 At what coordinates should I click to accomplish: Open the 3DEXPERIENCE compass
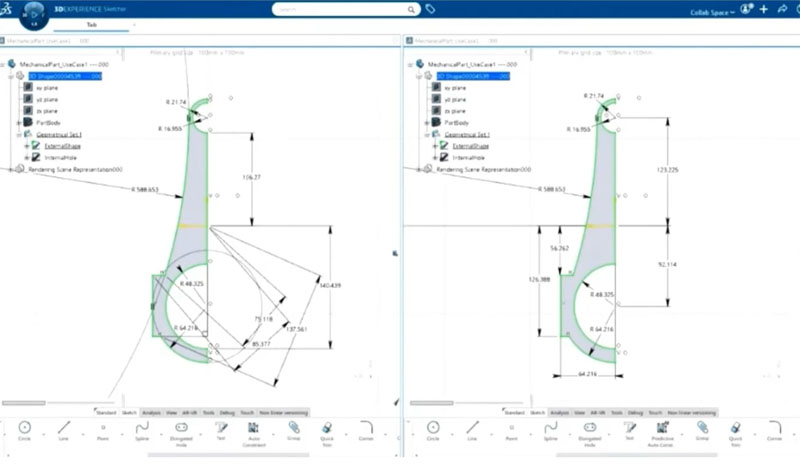[34, 15]
